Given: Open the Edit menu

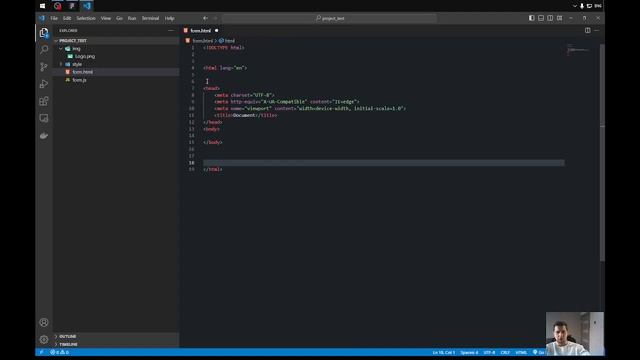Looking at the screenshot, I should click(67, 18).
